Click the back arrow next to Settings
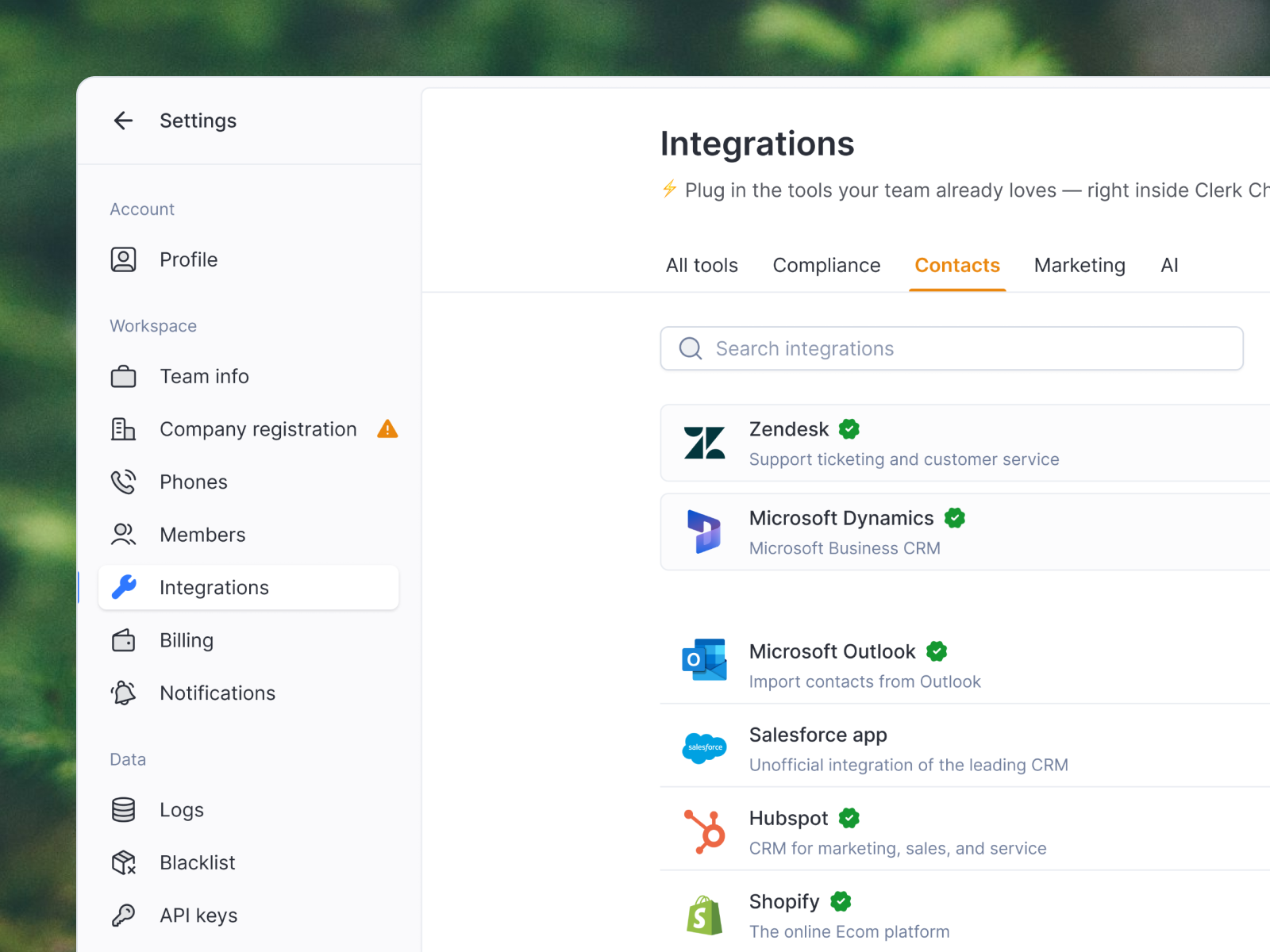 [x=123, y=121]
